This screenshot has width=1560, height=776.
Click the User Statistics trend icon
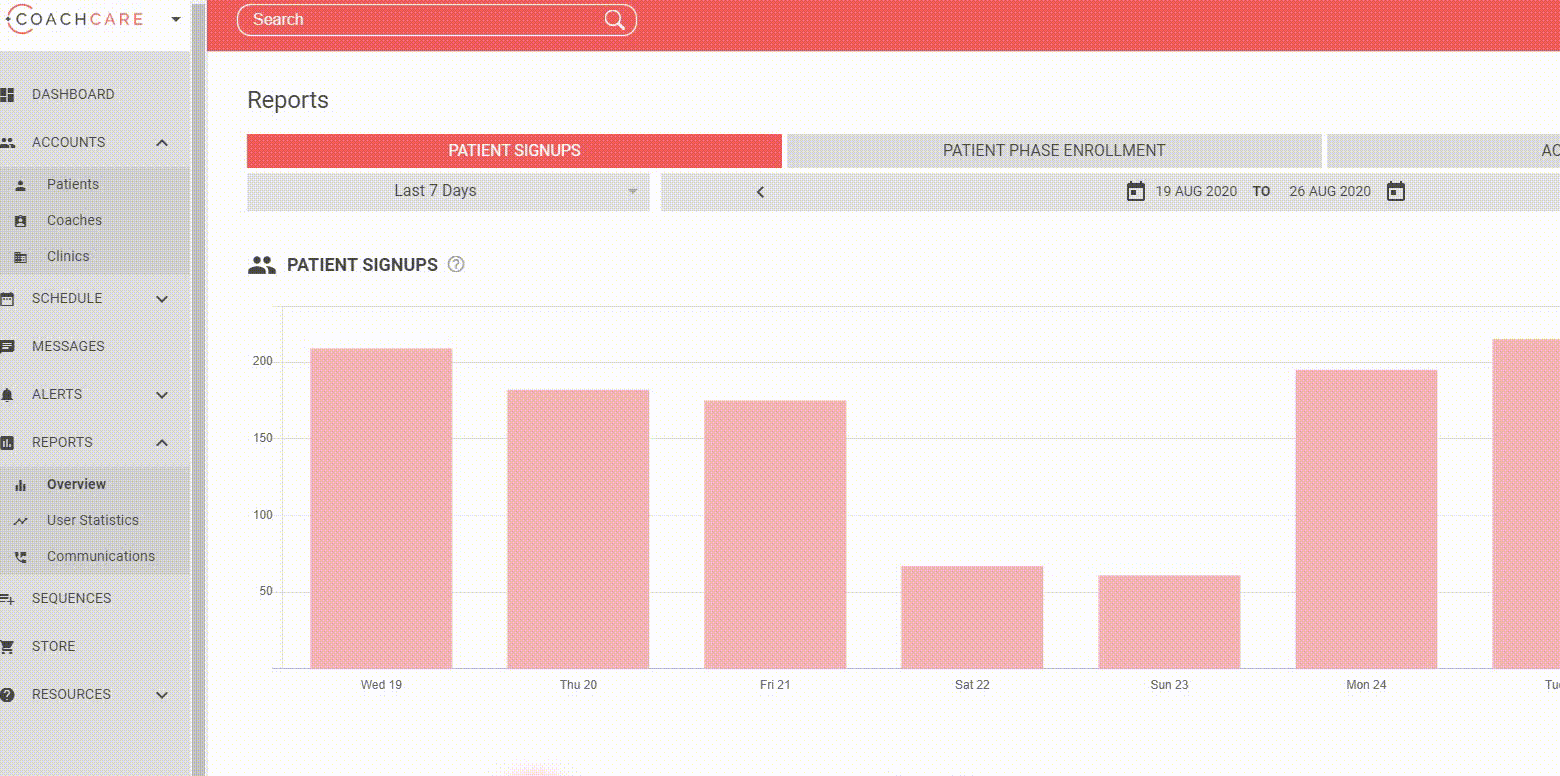click(x=21, y=521)
